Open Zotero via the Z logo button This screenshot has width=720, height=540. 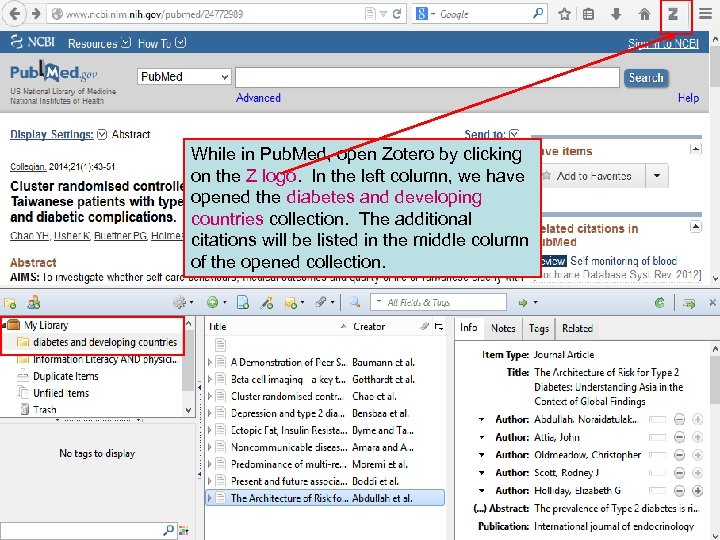(x=673, y=14)
